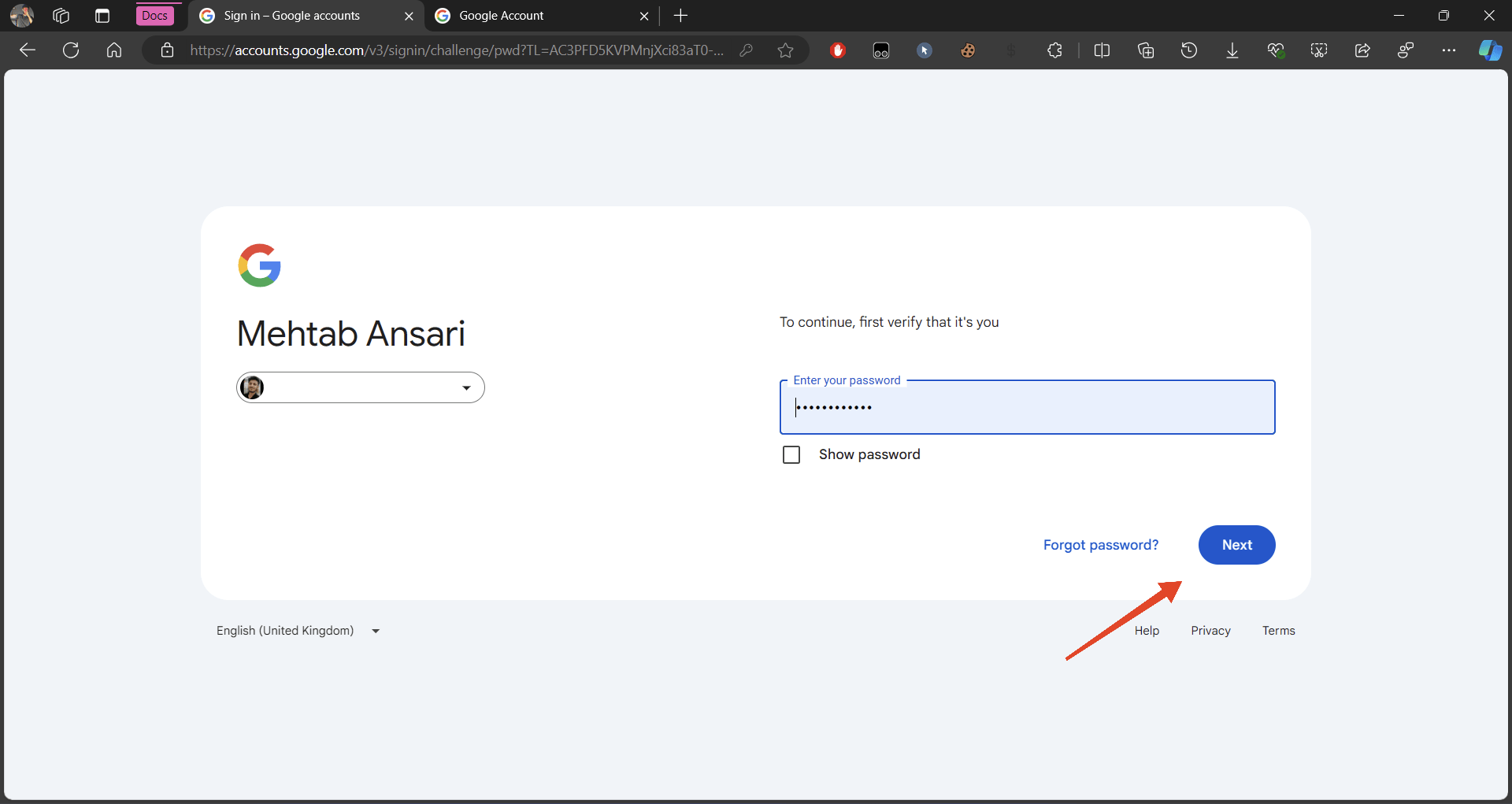The height and width of the screenshot is (804, 1512).
Task: View site information lock icon
Action: (x=167, y=50)
